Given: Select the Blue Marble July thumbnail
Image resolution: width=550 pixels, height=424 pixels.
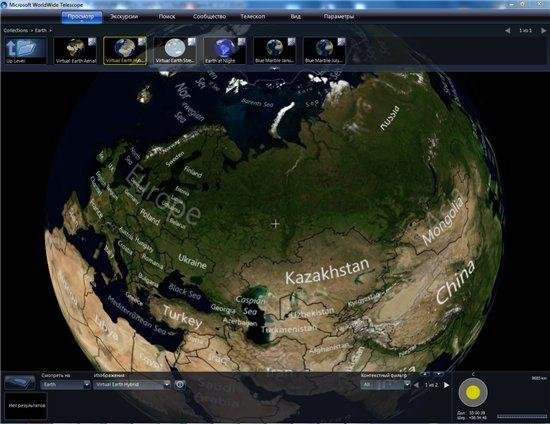Looking at the screenshot, I should [324, 51].
